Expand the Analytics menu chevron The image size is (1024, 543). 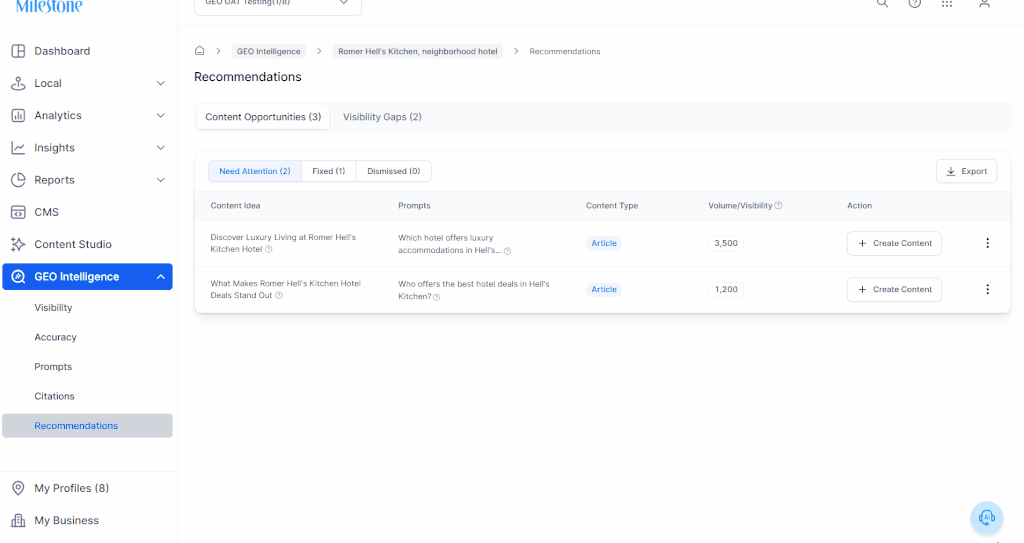point(161,116)
